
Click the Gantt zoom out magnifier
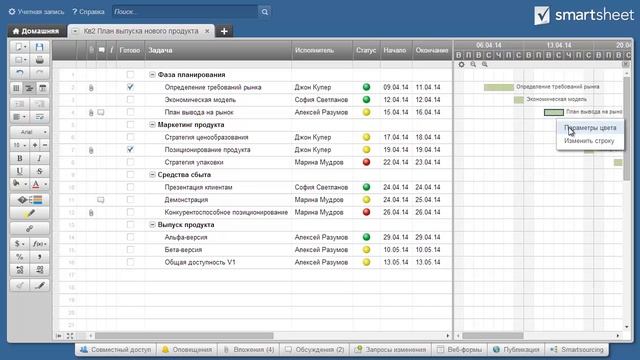click(x=473, y=64)
